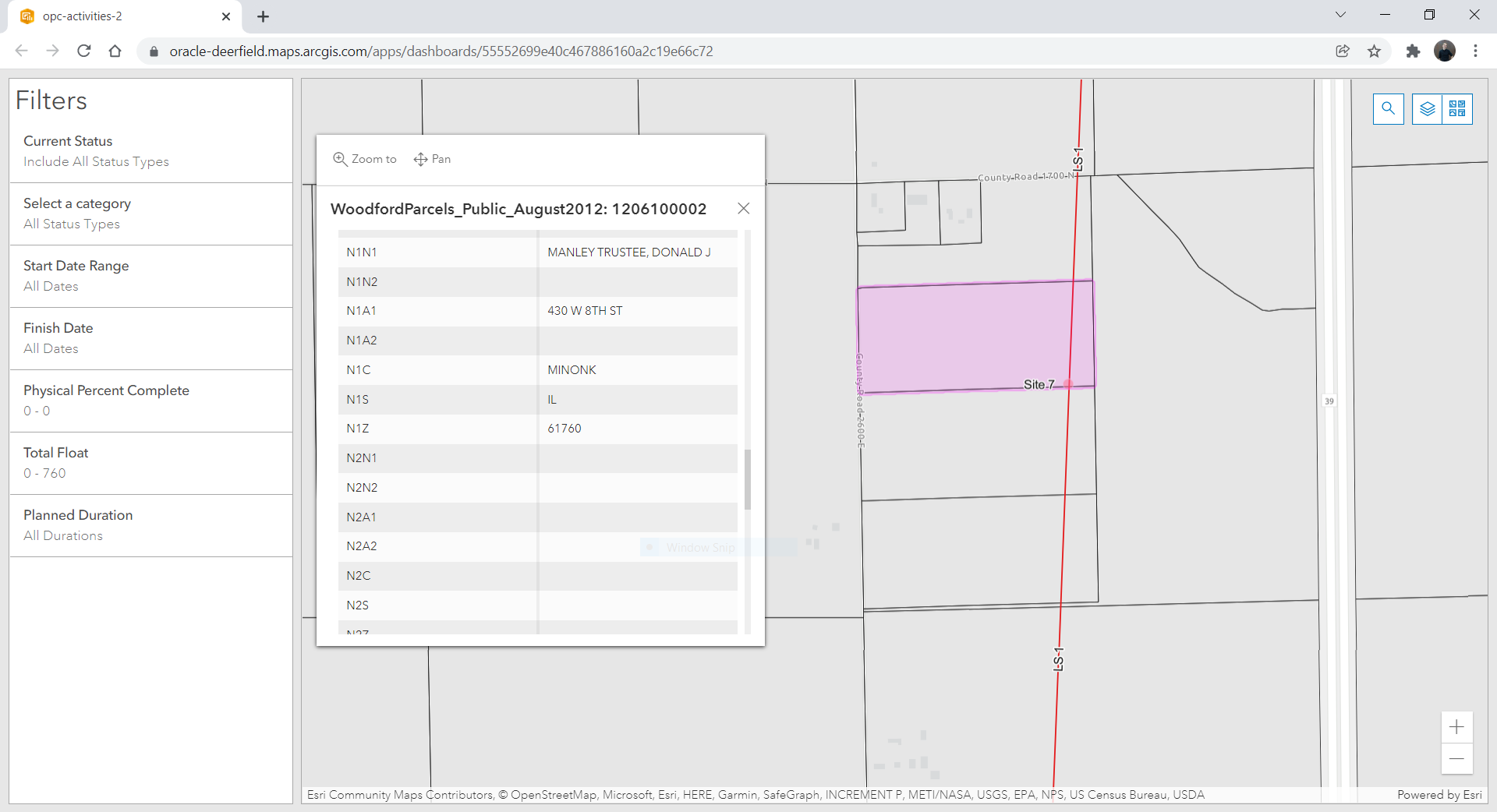Open the map search tool

pos(1389,109)
